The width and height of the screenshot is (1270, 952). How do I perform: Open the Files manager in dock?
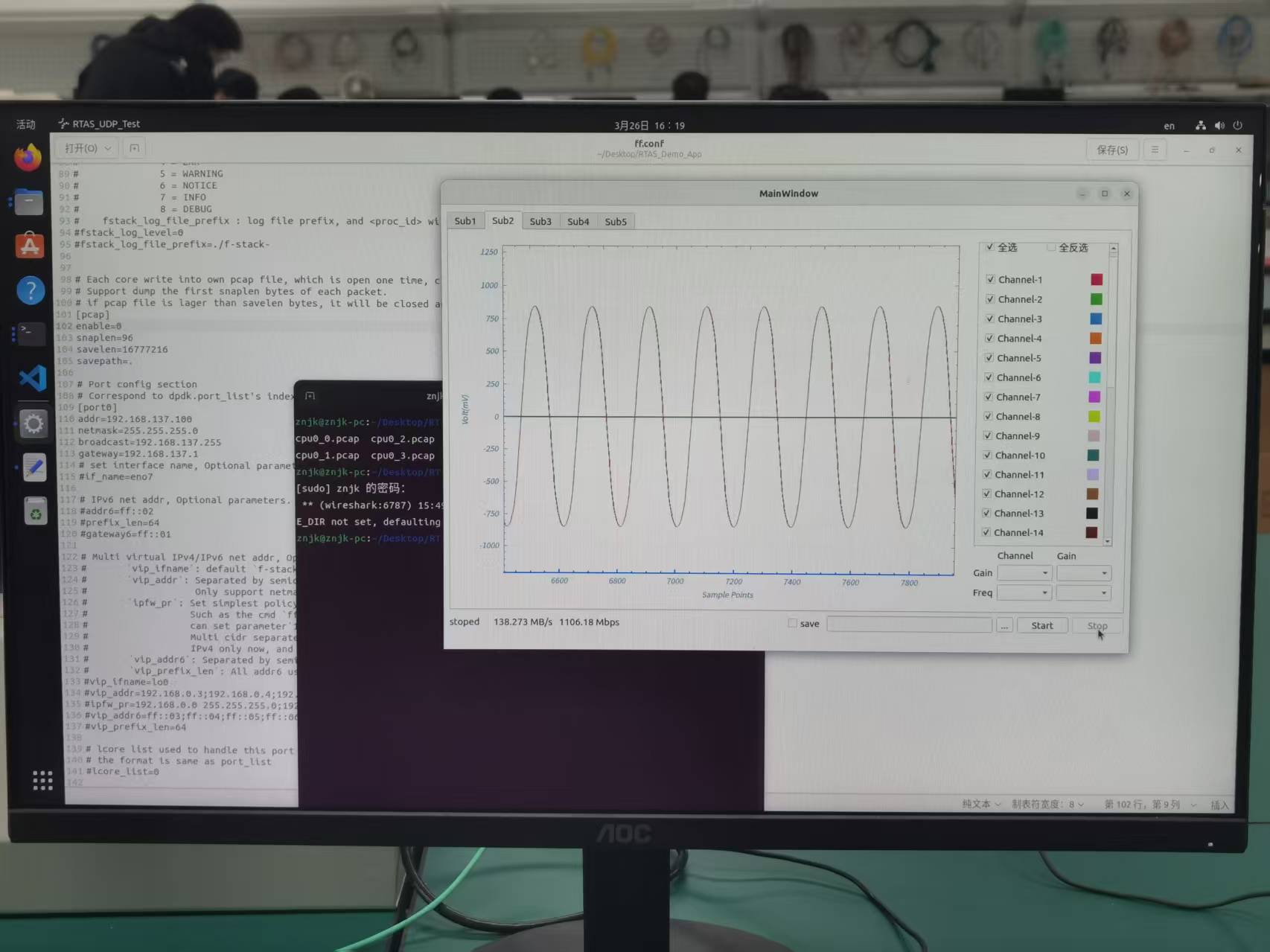click(x=29, y=202)
